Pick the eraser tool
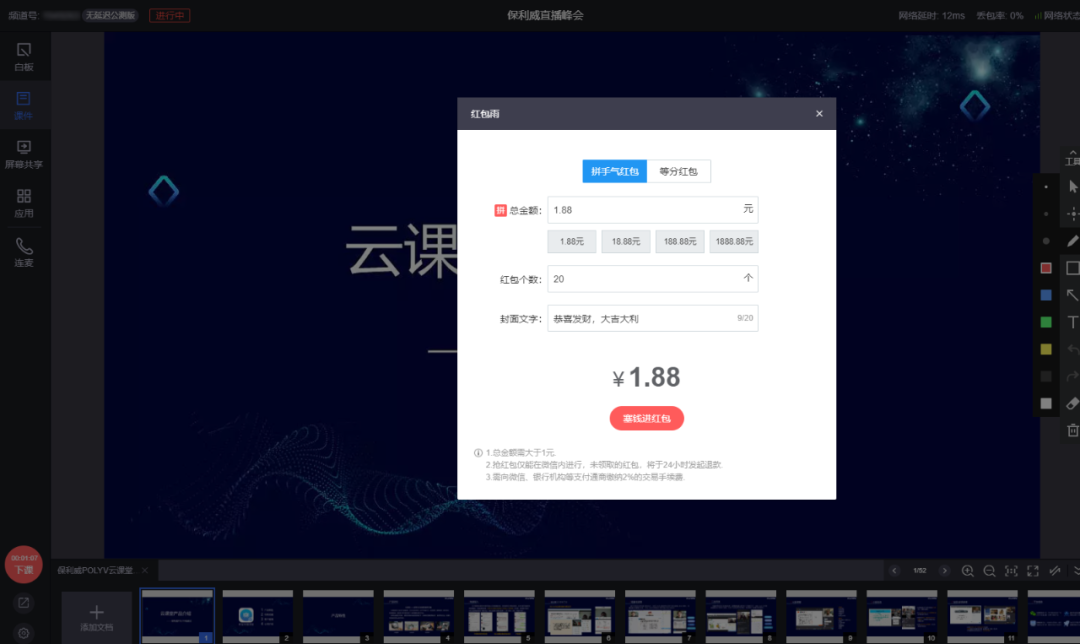1080x644 pixels. 1073,403
